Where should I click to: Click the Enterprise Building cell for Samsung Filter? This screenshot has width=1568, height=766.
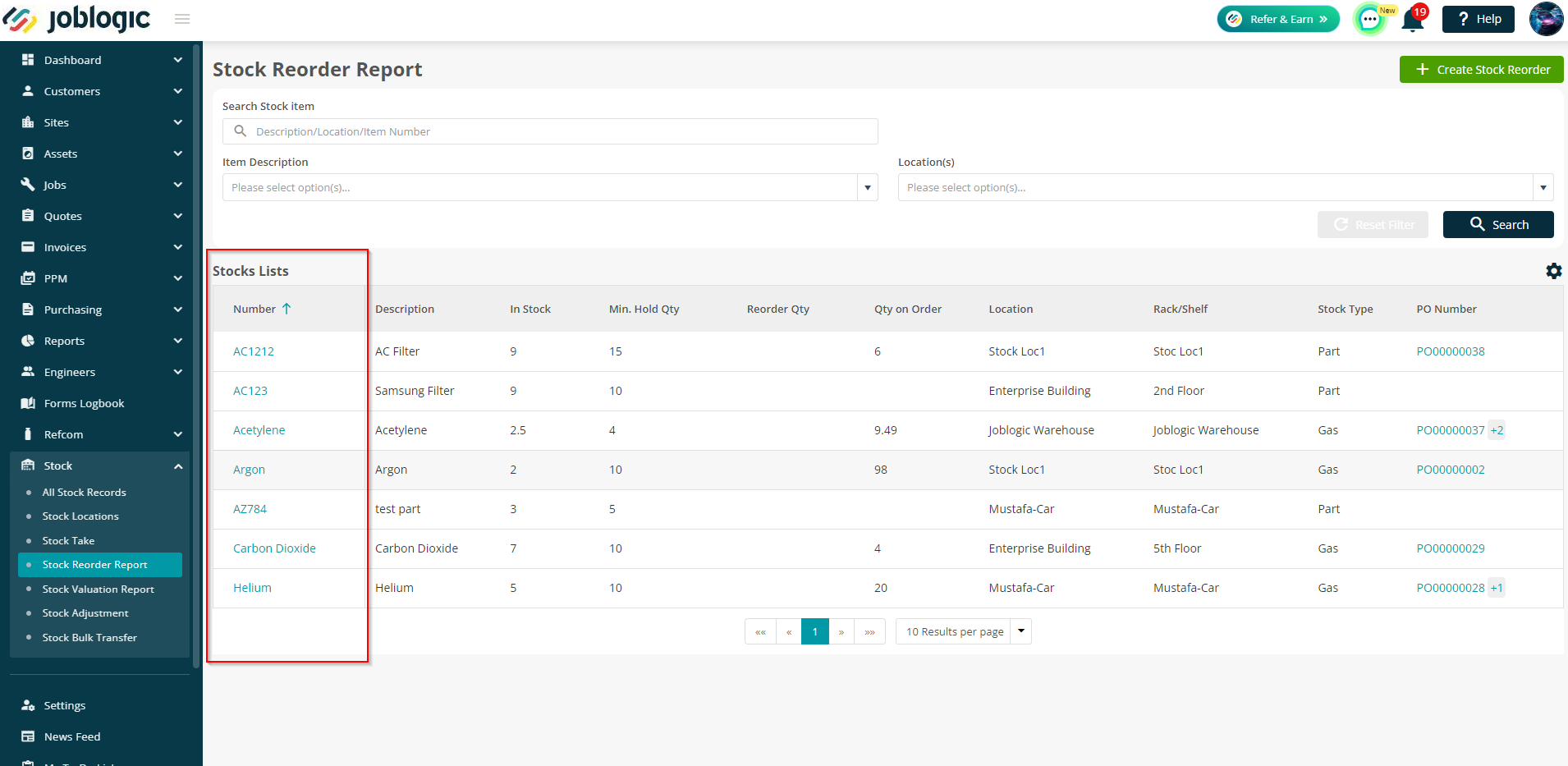coord(1039,391)
